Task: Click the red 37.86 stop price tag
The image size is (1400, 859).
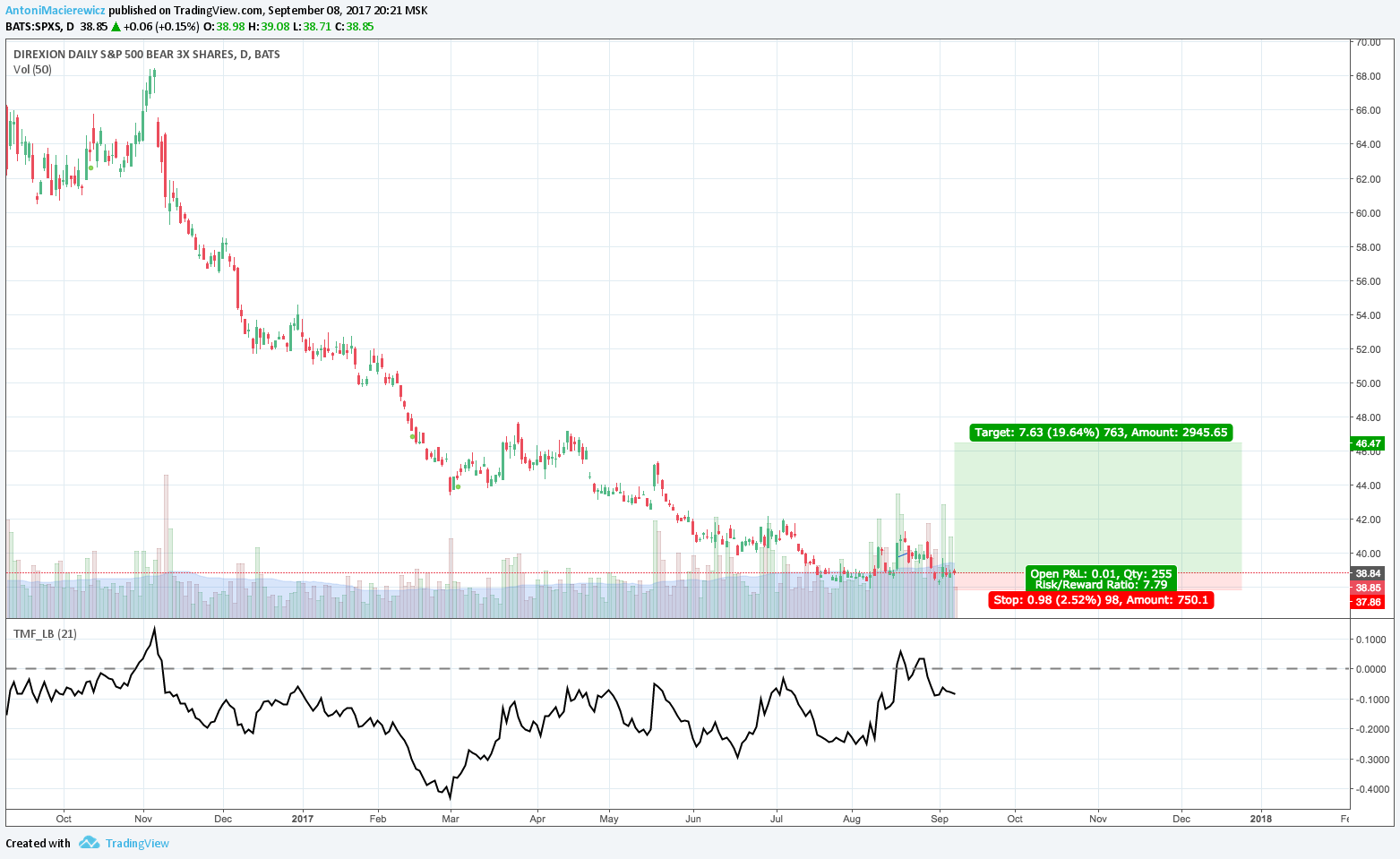Action: click(1368, 603)
